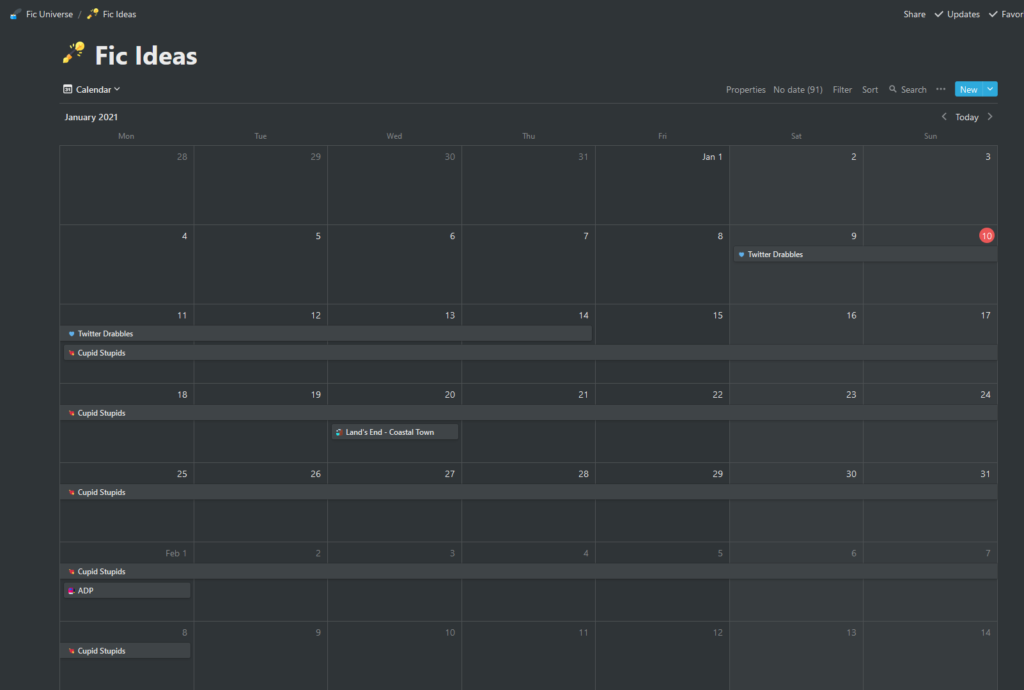Click the ADP event icon
The image size is (1024, 690).
click(x=71, y=591)
